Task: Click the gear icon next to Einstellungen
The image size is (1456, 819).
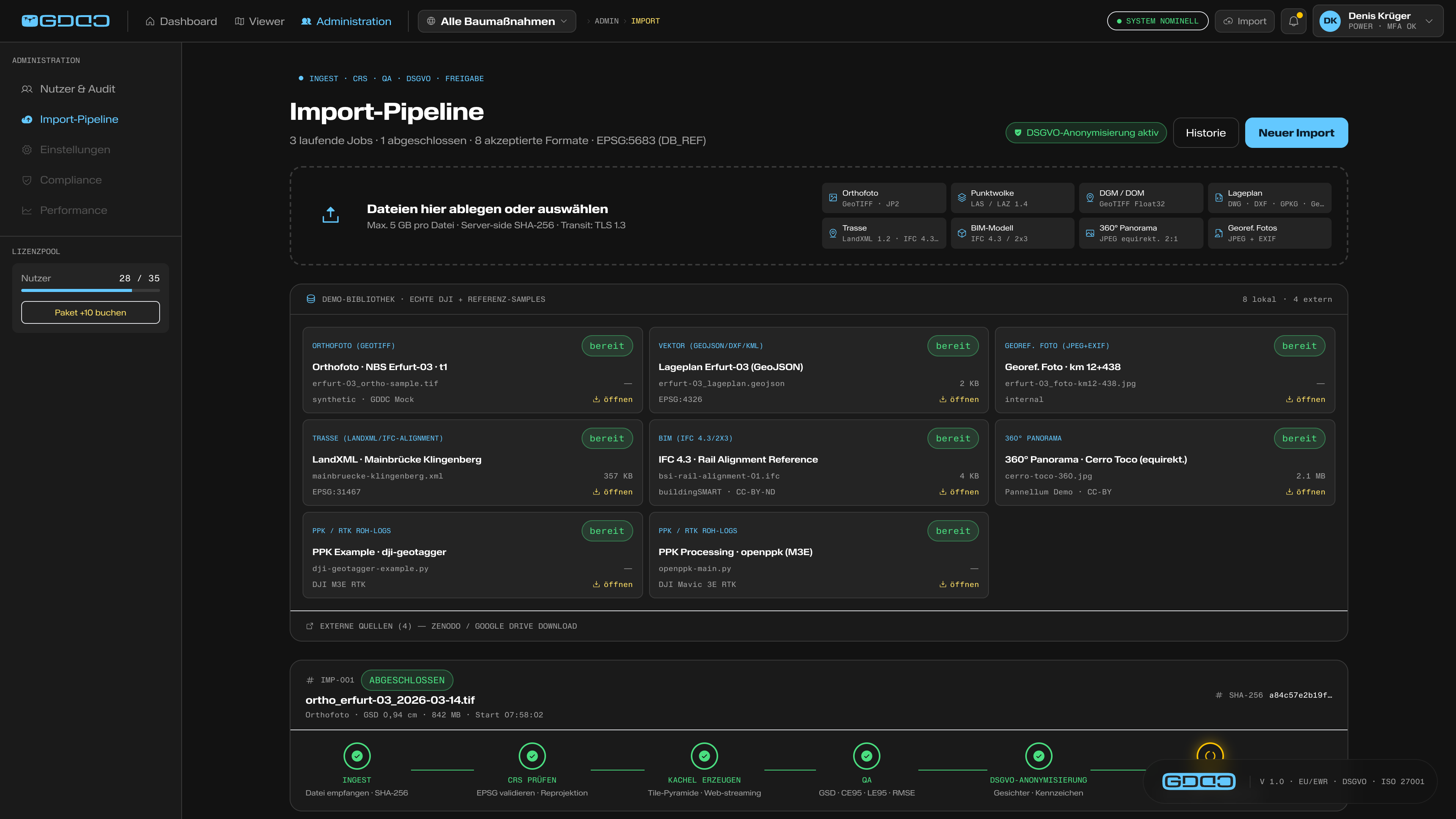Action: (27, 150)
